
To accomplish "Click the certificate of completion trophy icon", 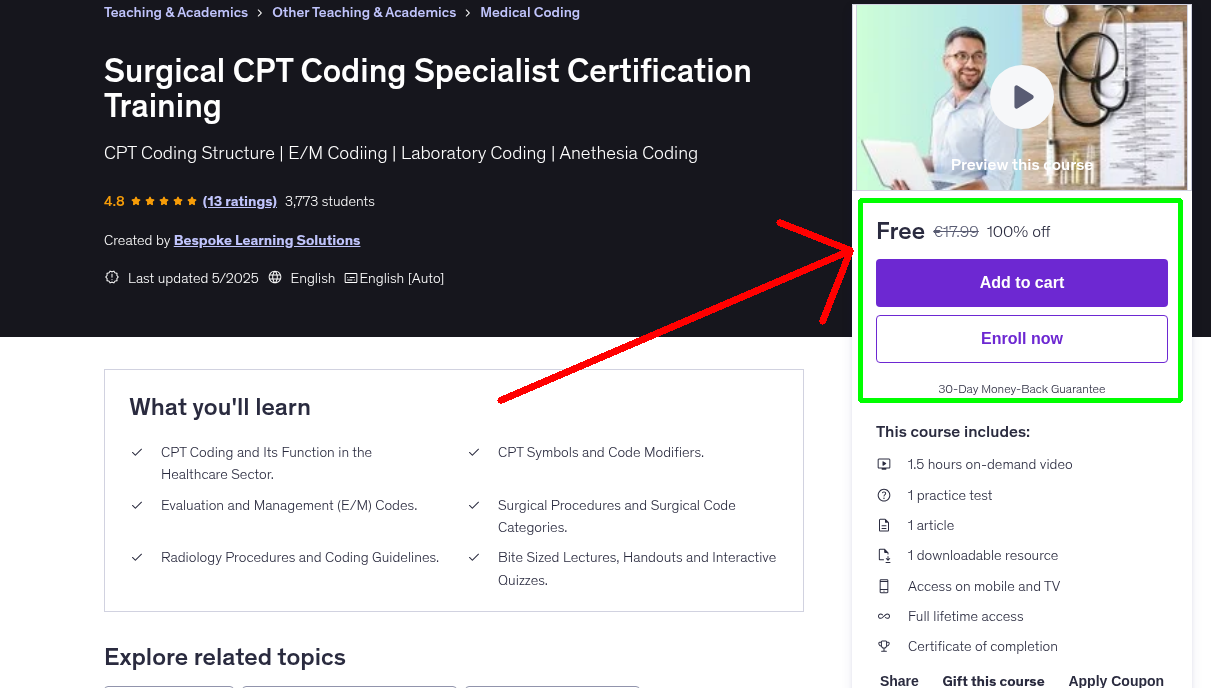I will tap(884, 646).
